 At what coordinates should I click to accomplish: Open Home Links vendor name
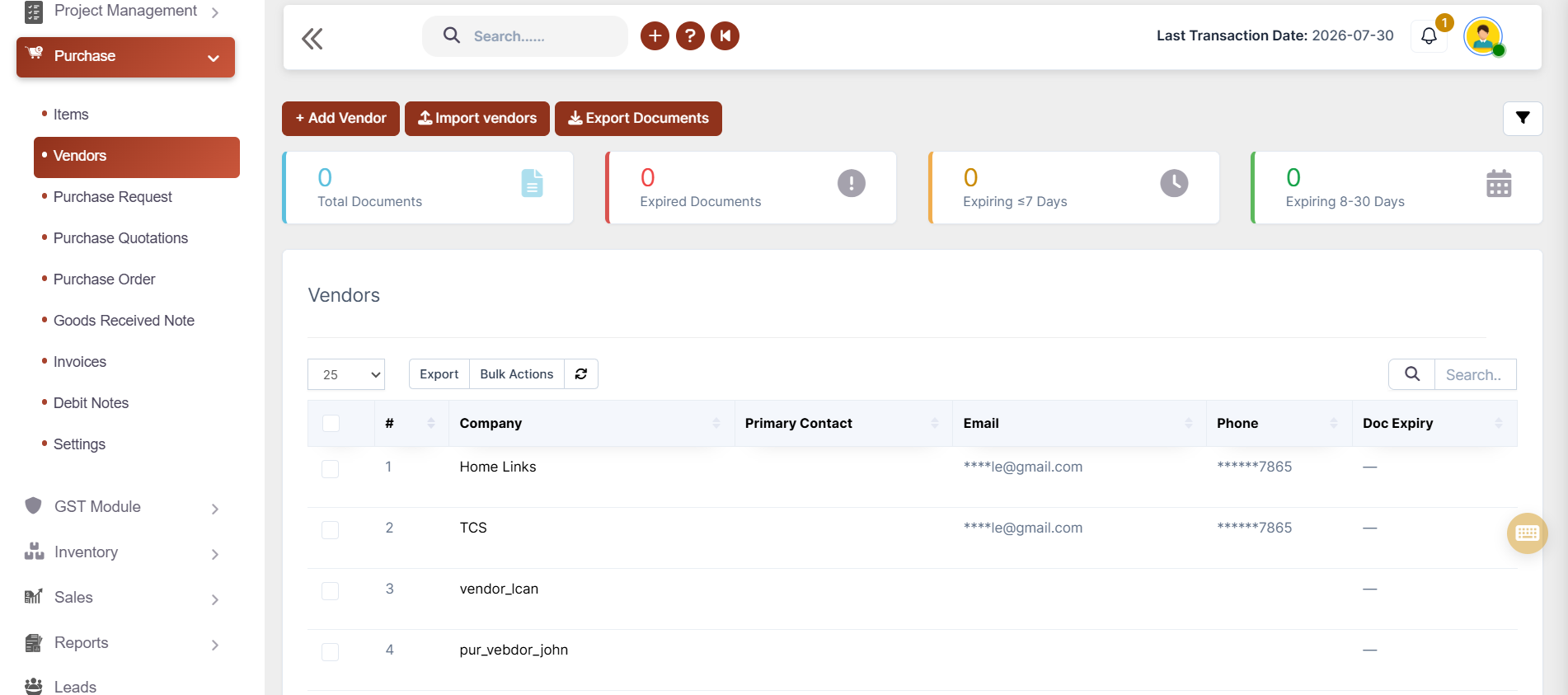[x=498, y=467]
